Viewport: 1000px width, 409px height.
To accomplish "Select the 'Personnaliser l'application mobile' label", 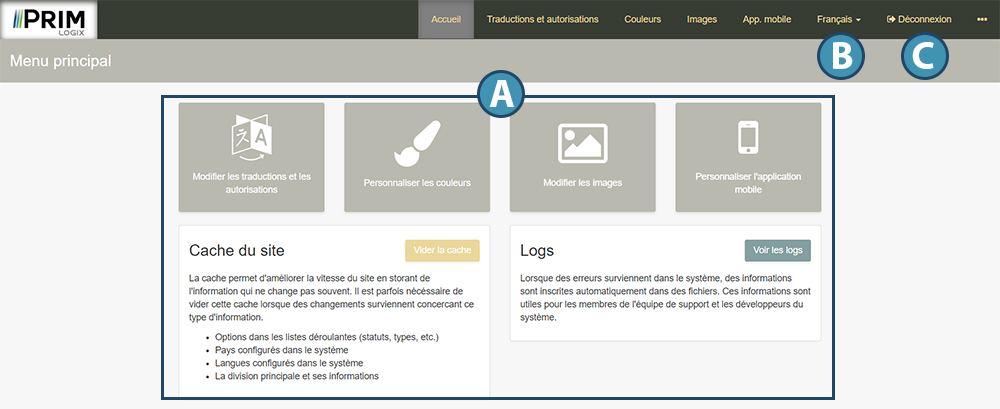I will (748, 182).
